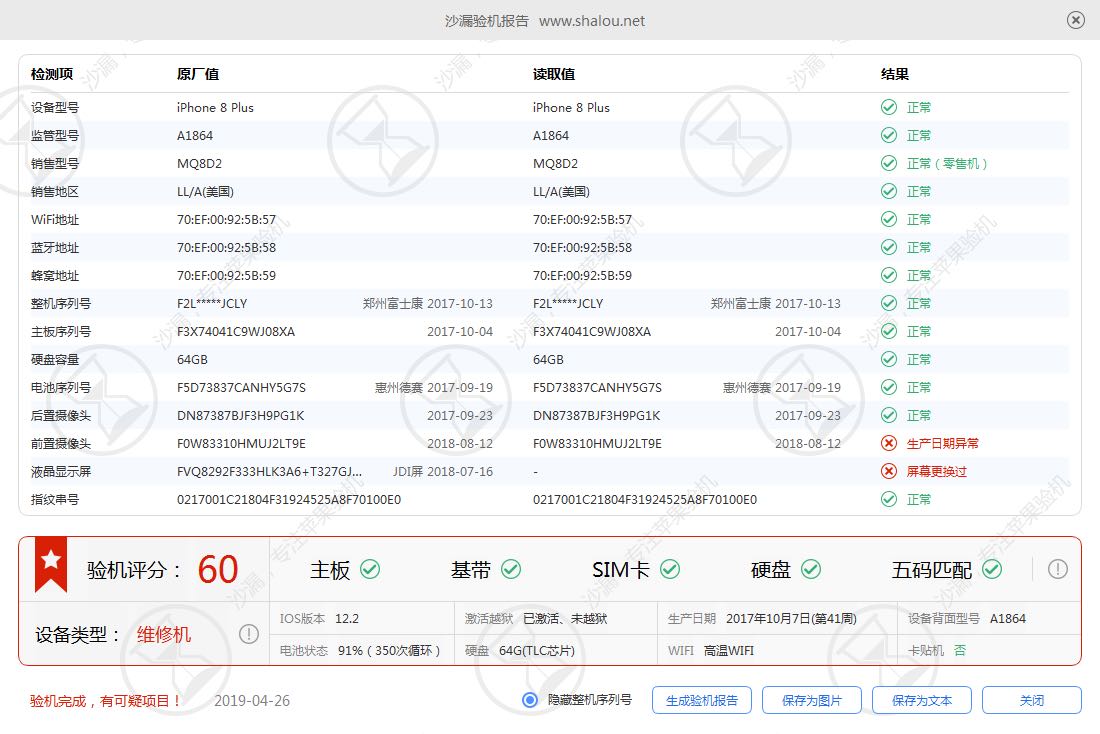Click the battery status 91%（350次循环）

point(389,650)
